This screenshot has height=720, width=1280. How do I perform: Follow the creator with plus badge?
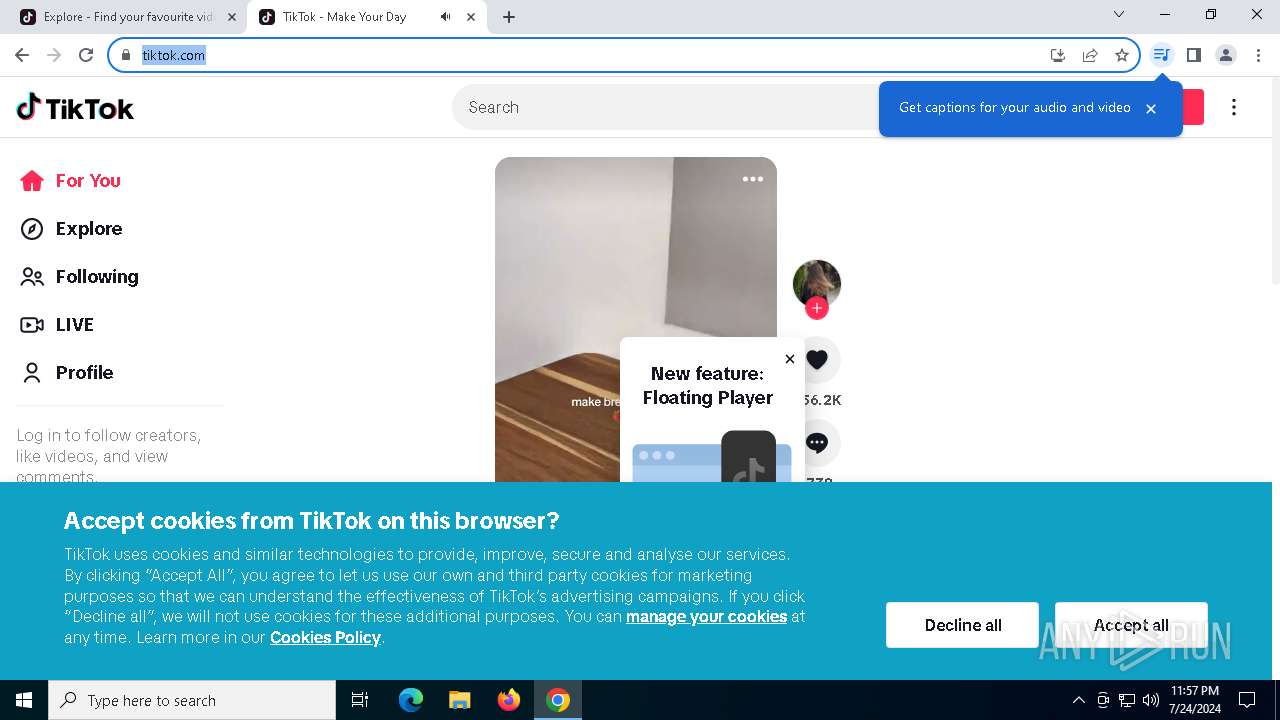817,308
